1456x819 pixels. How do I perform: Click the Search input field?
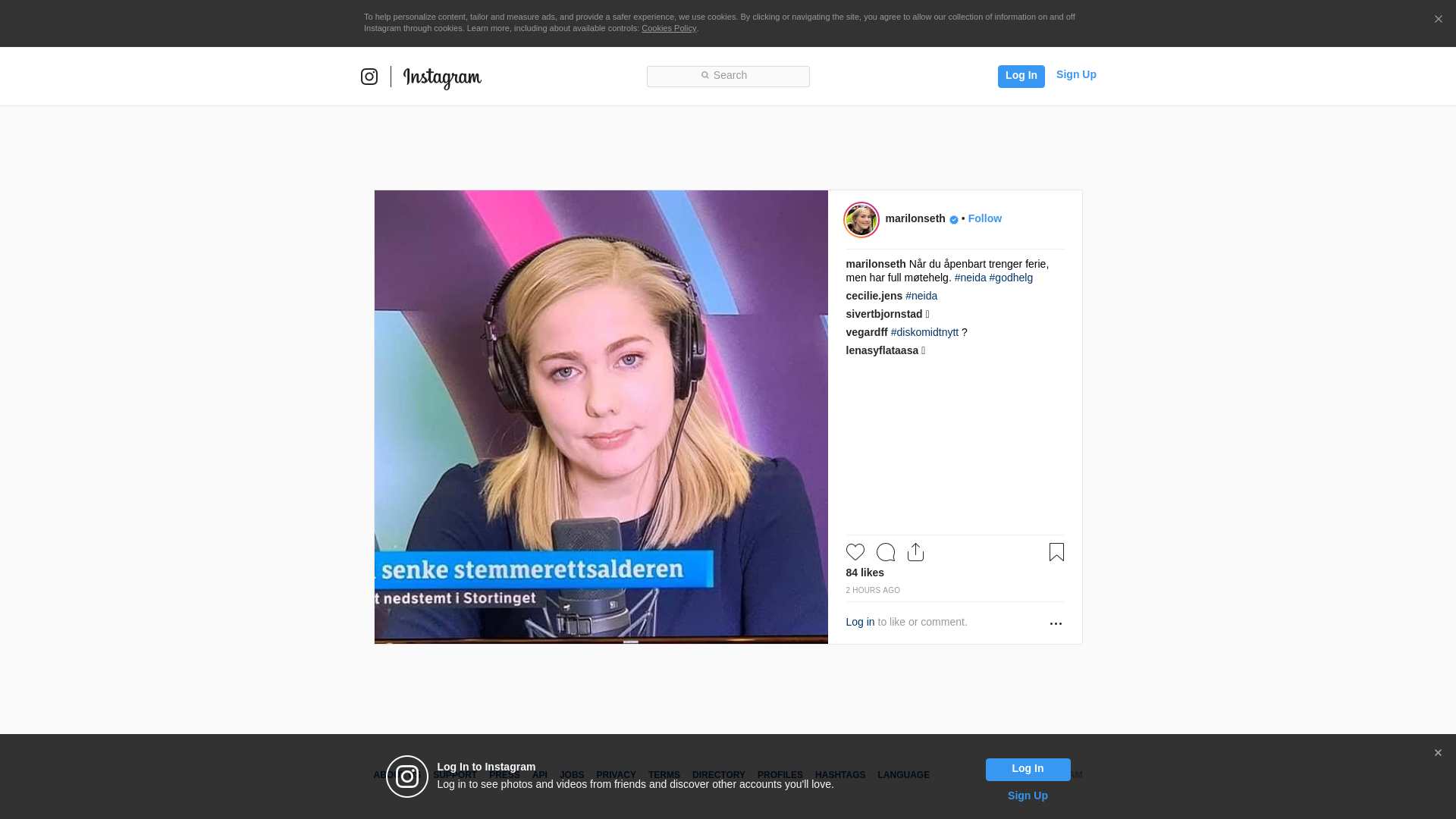pyautogui.click(x=728, y=76)
